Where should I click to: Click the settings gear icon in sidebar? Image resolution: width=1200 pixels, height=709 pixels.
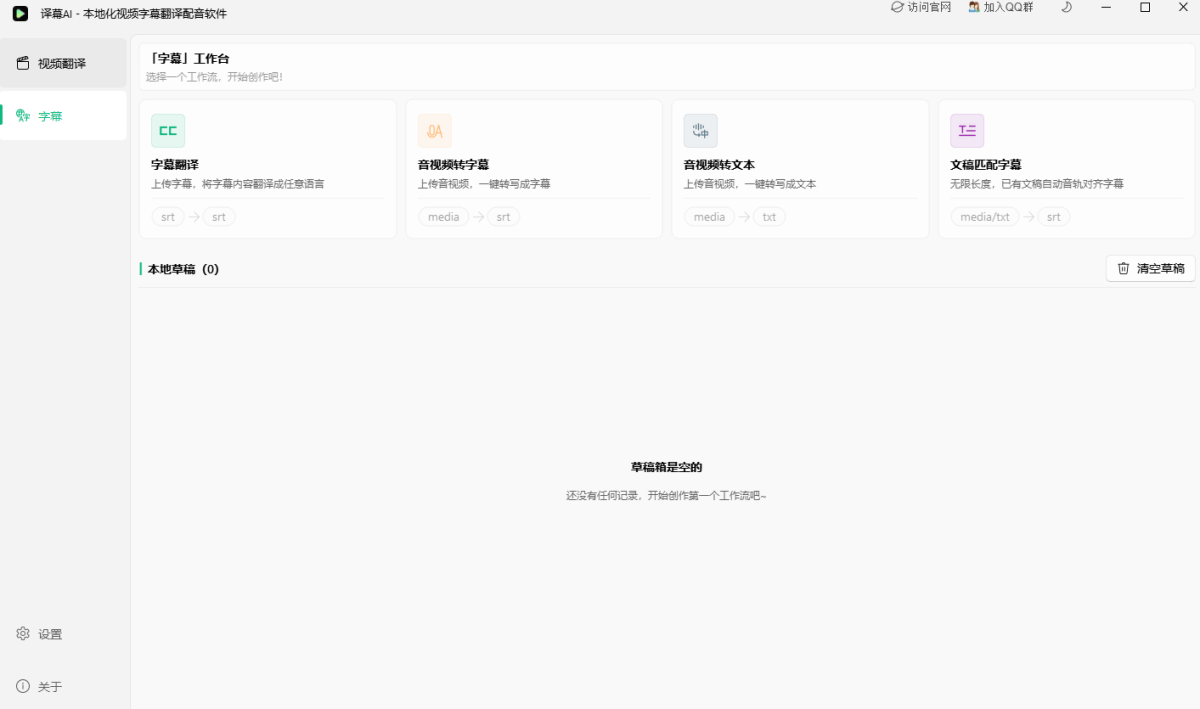tap(23, 634)
